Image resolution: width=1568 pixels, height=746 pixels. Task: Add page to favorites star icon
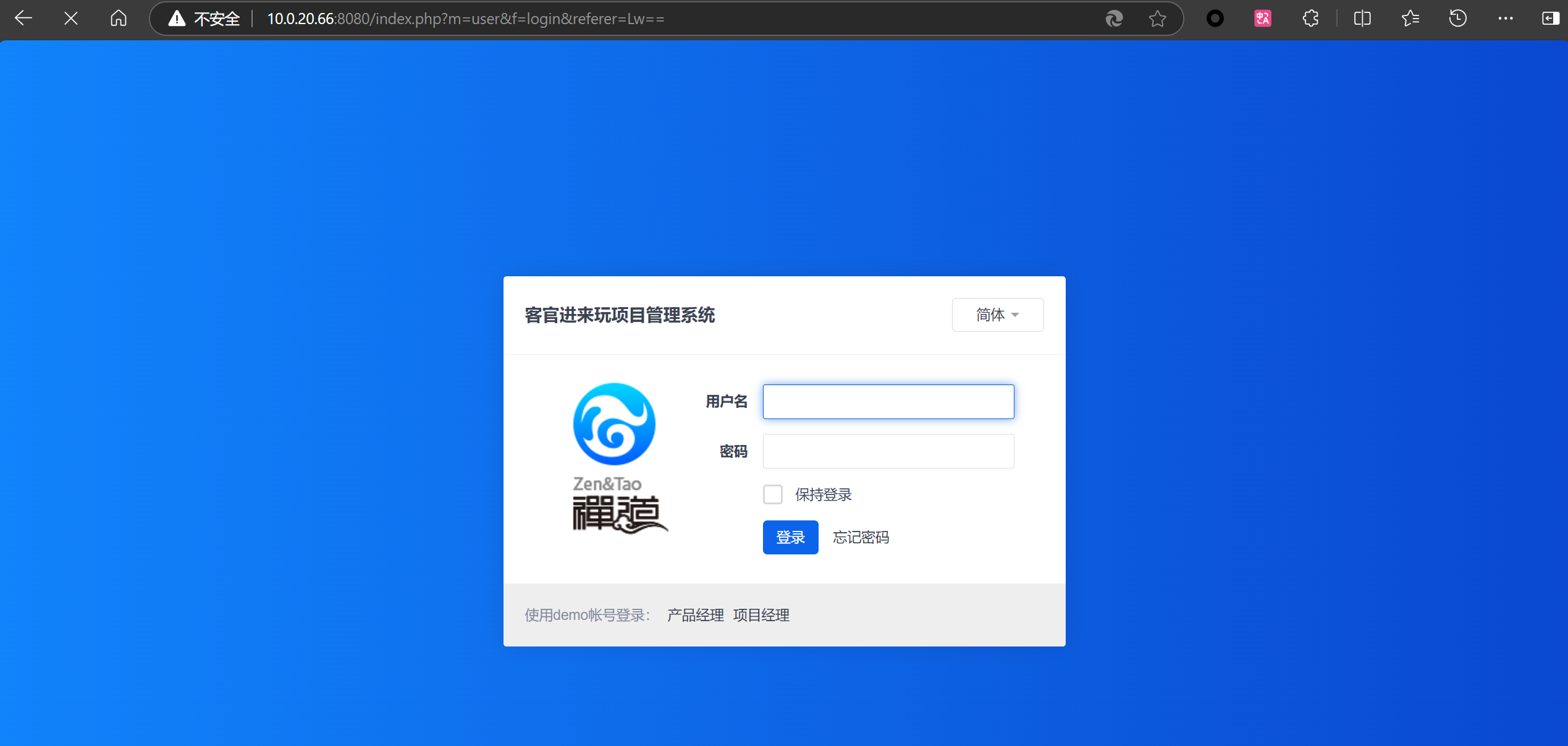click(x=1157, y=19)
